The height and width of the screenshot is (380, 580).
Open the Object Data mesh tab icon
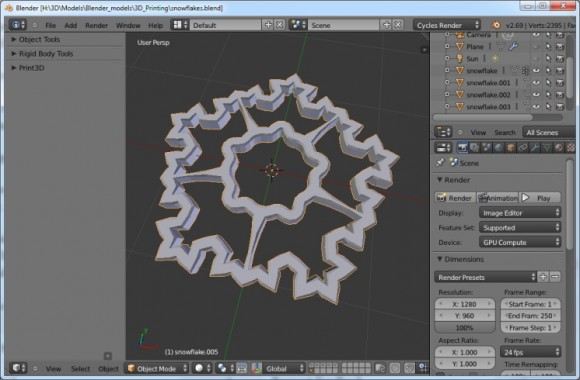(547, 148)
